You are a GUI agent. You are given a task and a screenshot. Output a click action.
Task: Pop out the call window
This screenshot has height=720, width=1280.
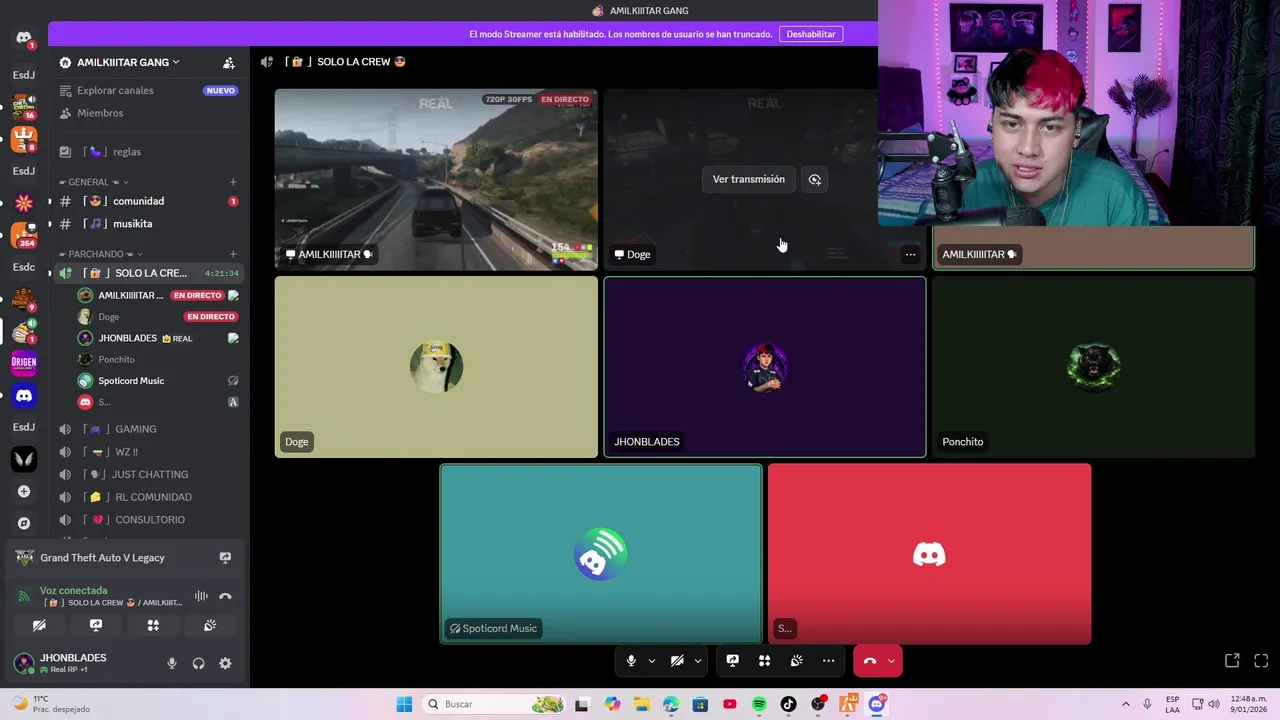1232,661
